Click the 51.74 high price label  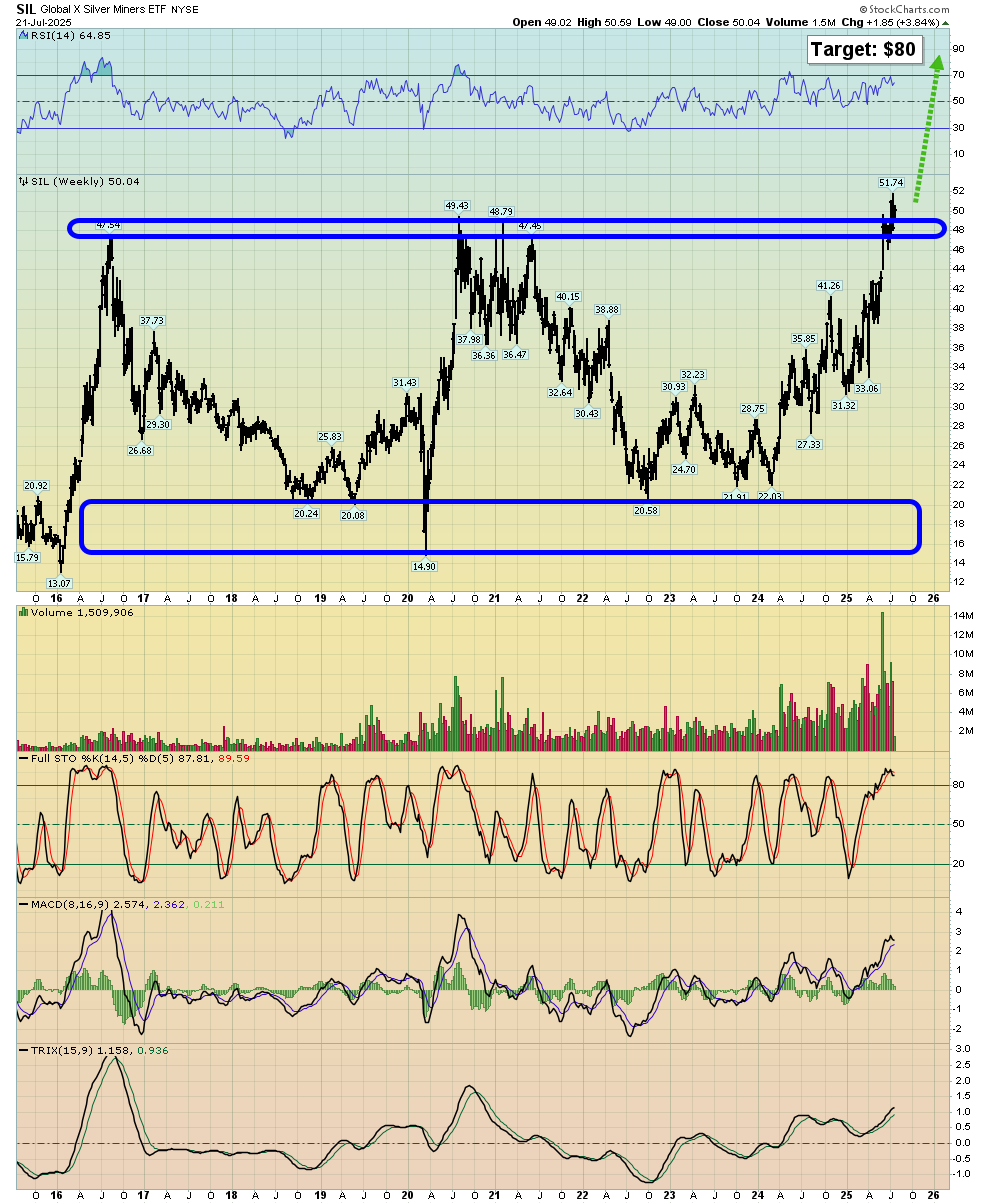click(x=892, y=183)
